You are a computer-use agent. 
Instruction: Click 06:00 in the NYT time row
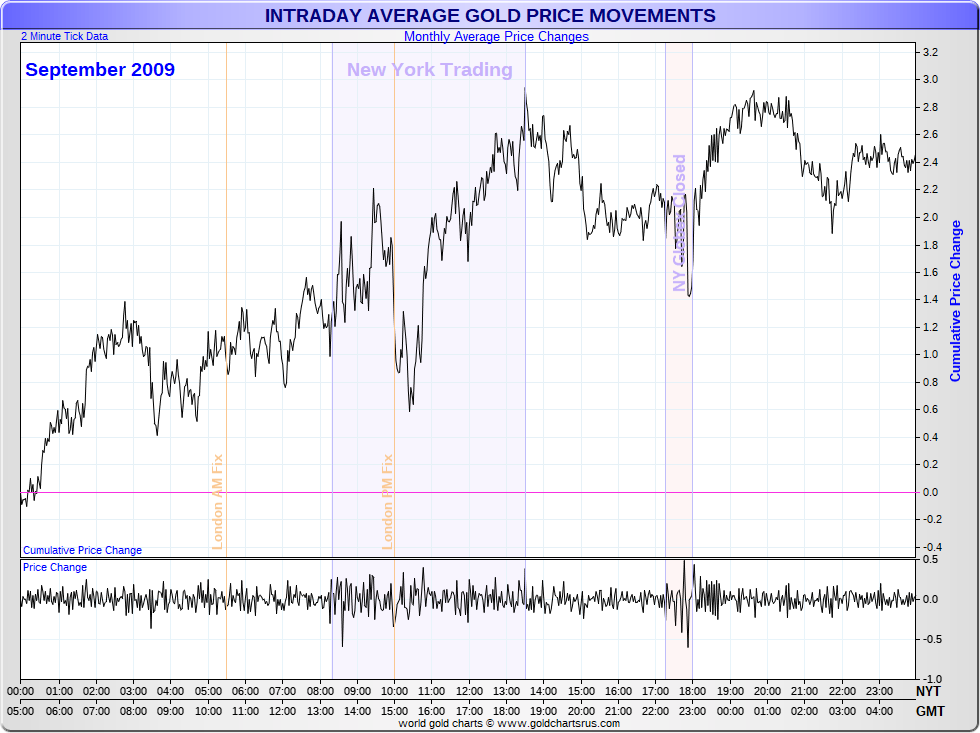[245, 691]
